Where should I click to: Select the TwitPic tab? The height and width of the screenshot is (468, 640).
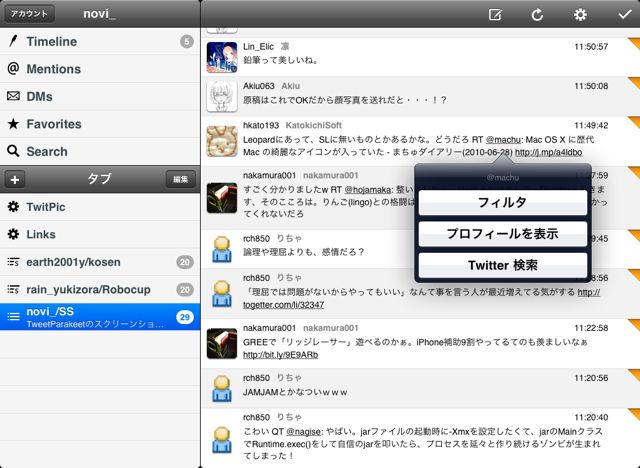[x=100, y=207]
